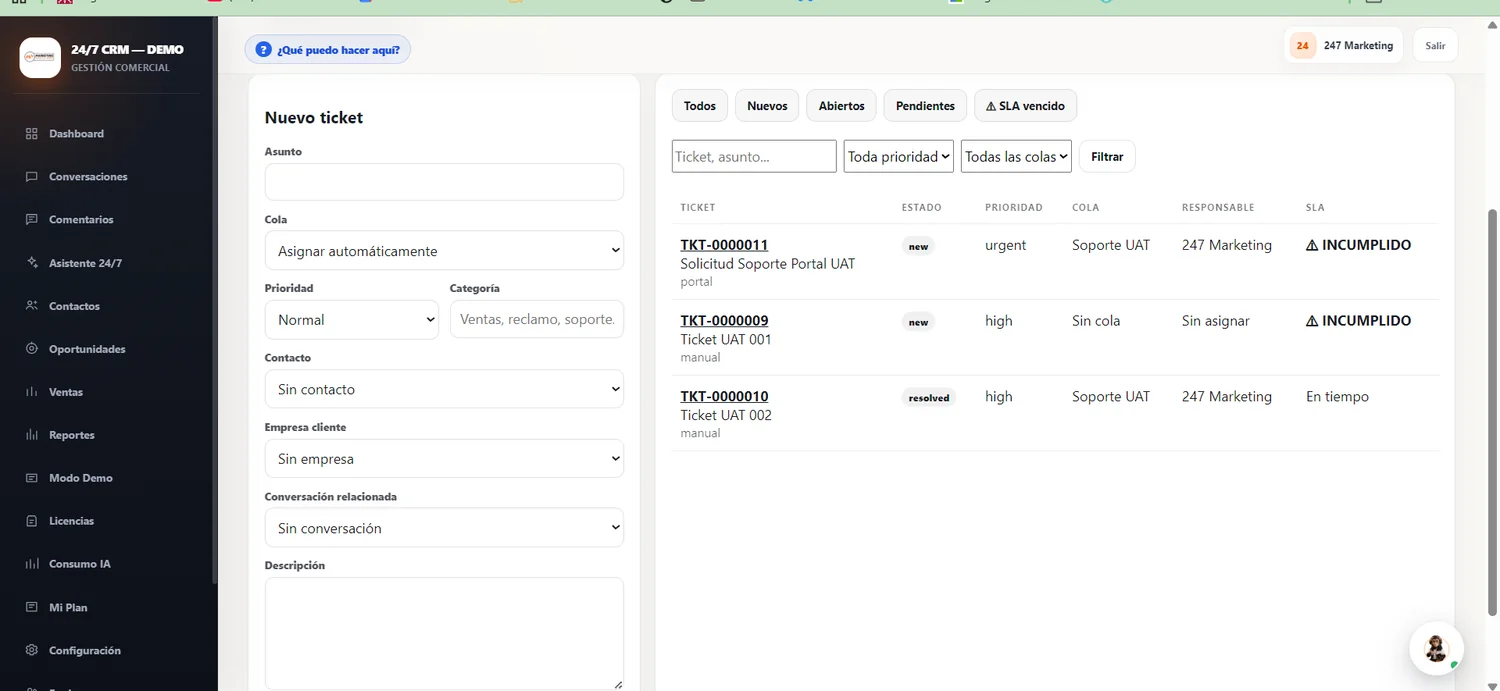
Task: Click the Configuración gear icon
Action: (32, 650)
